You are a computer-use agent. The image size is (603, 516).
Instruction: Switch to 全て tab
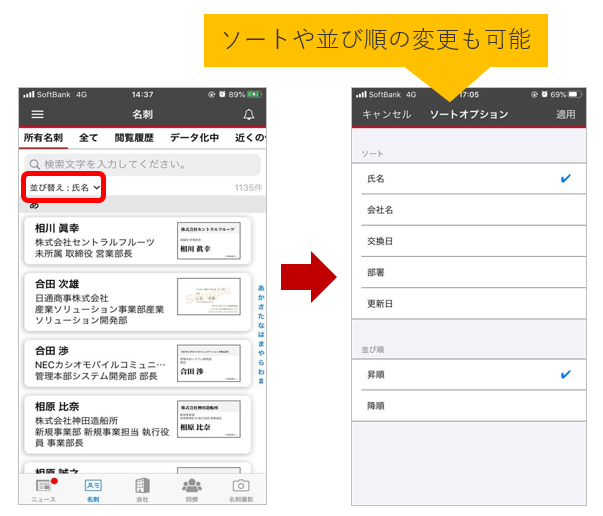point(88,138)
